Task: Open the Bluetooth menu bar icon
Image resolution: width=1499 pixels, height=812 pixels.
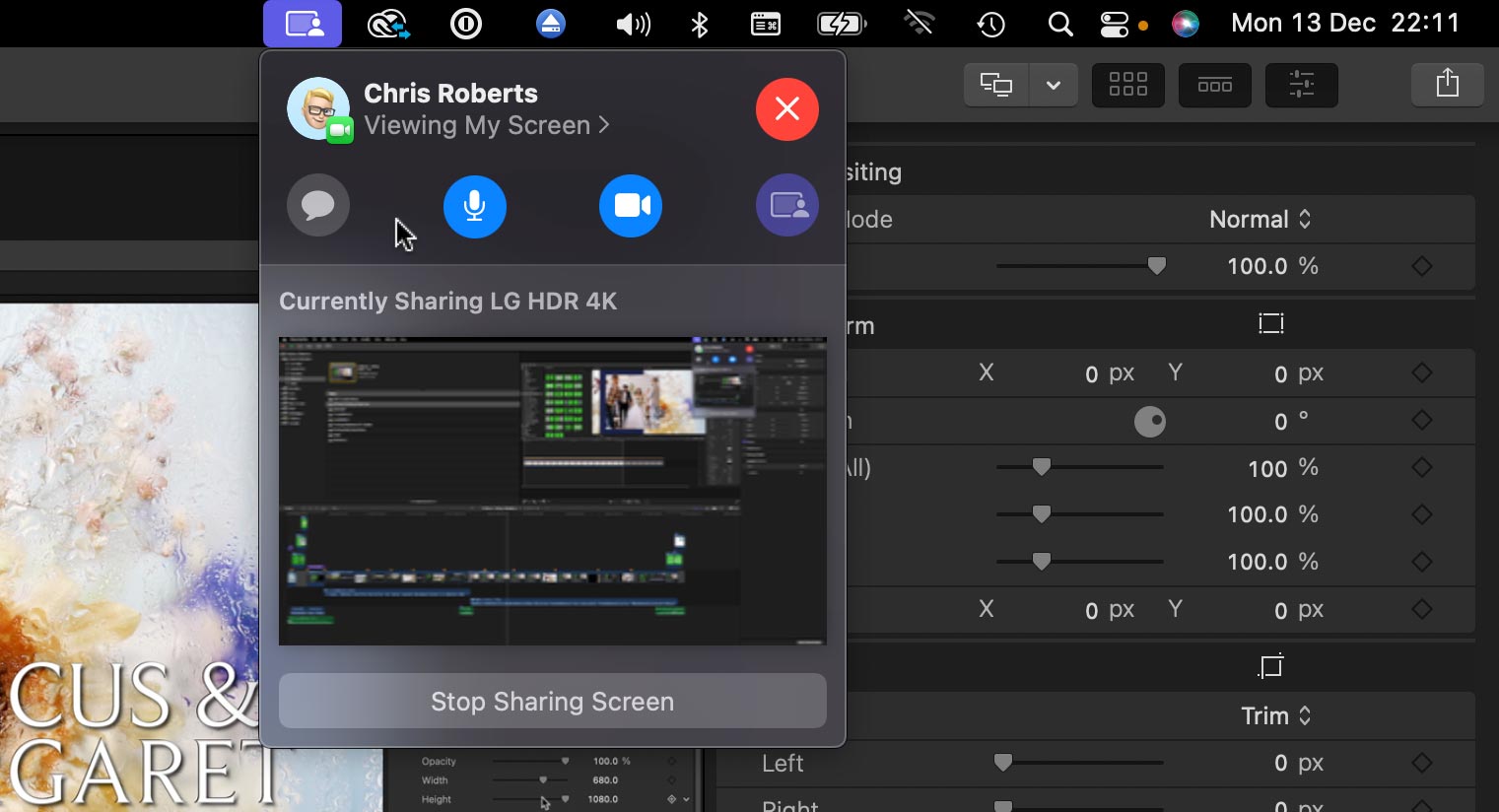Action: [700, 24]
